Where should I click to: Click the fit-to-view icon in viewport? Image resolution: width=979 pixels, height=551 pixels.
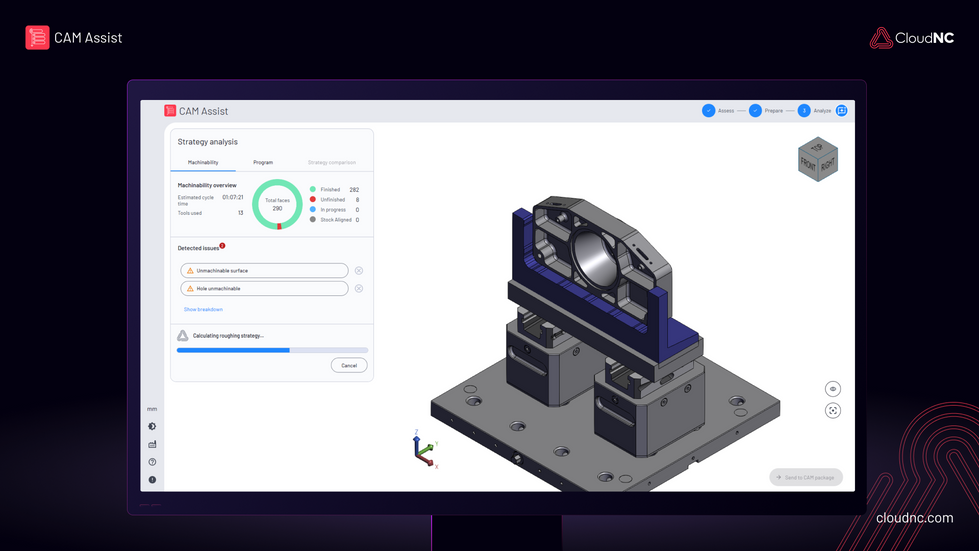833,411
